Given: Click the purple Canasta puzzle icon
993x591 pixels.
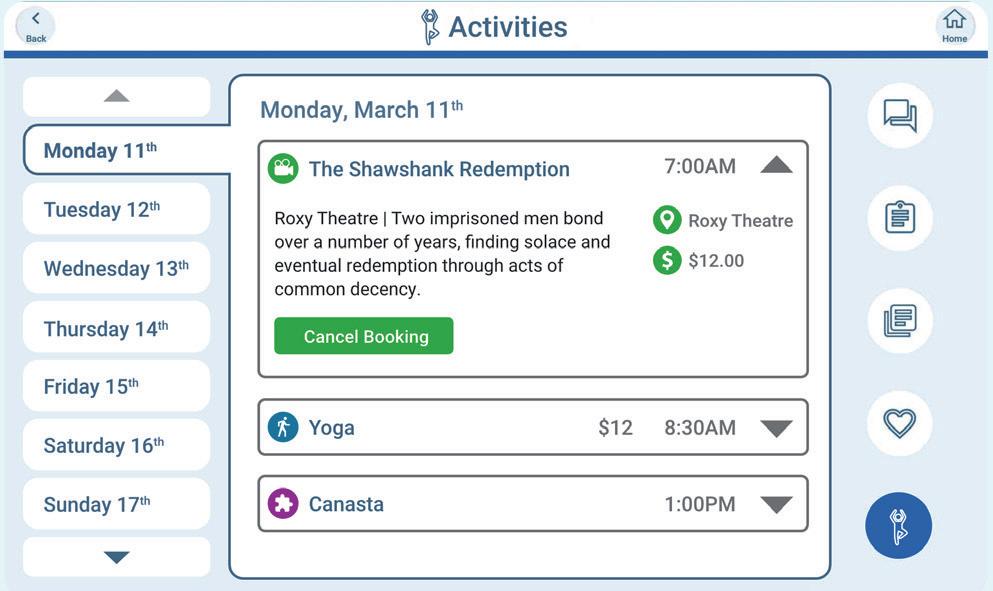Looking at the screenshot, I should coord(283,503).
